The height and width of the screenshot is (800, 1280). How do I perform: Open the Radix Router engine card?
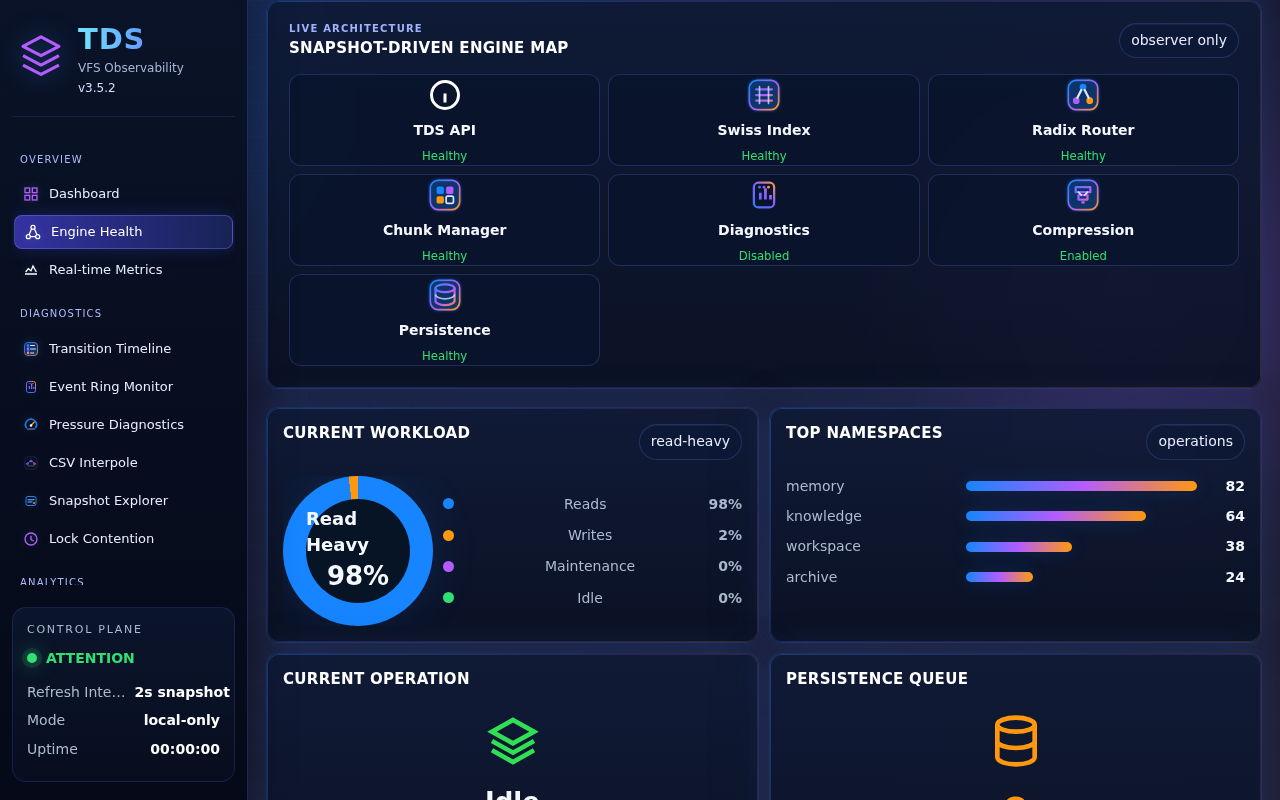(x=1083, y=120)
